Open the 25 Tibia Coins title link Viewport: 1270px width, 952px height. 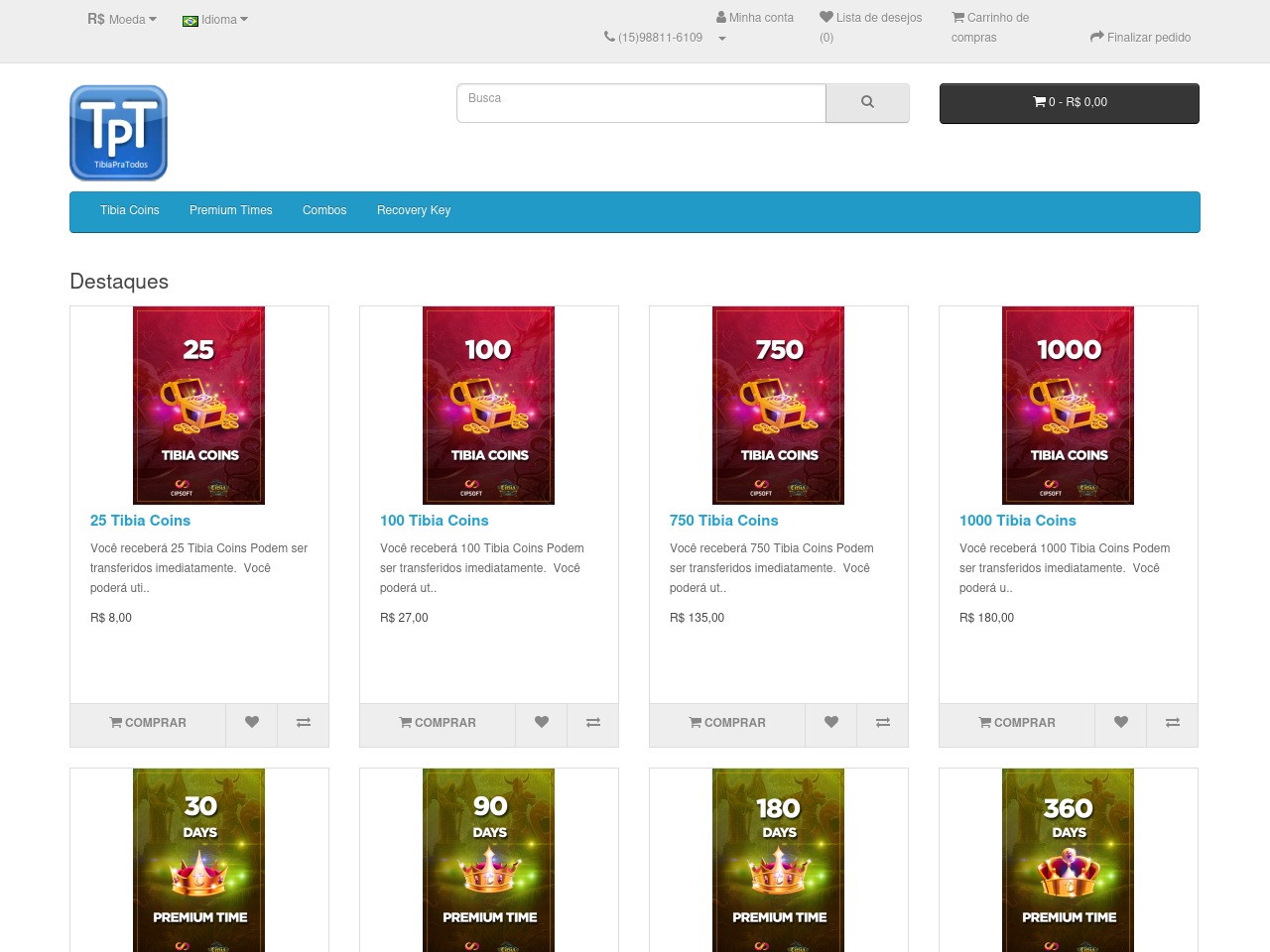140,521
